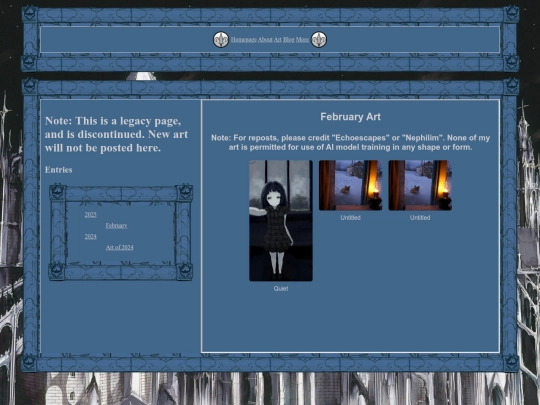Click the fleur-de-lis emblem right of More
Viewport: 540px width, 405px height.
319,40
